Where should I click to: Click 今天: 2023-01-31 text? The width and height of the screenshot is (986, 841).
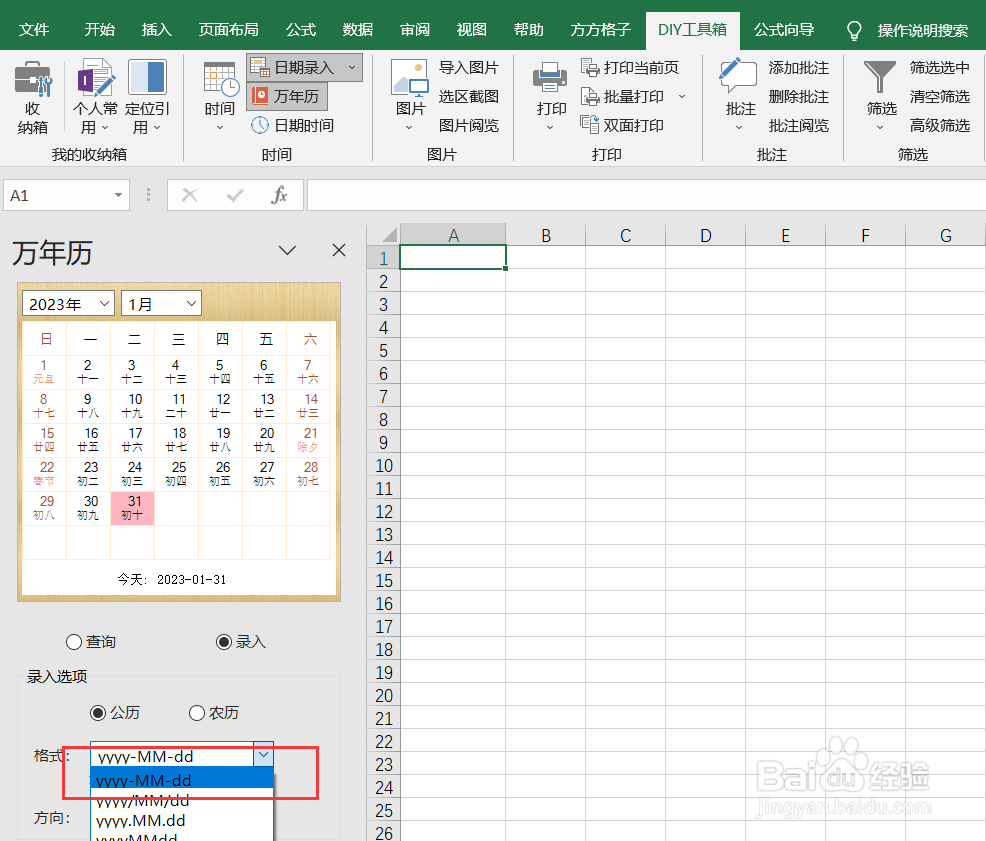172,579
